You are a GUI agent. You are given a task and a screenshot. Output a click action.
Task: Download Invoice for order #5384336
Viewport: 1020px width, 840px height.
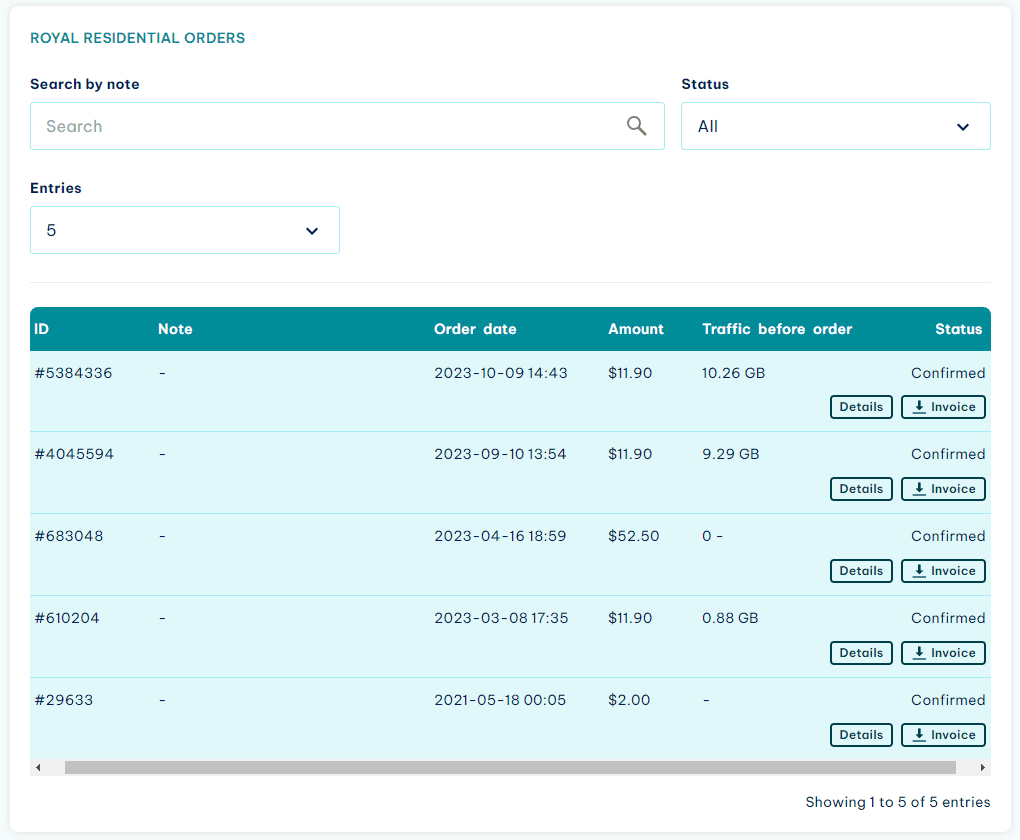(943, 407)
